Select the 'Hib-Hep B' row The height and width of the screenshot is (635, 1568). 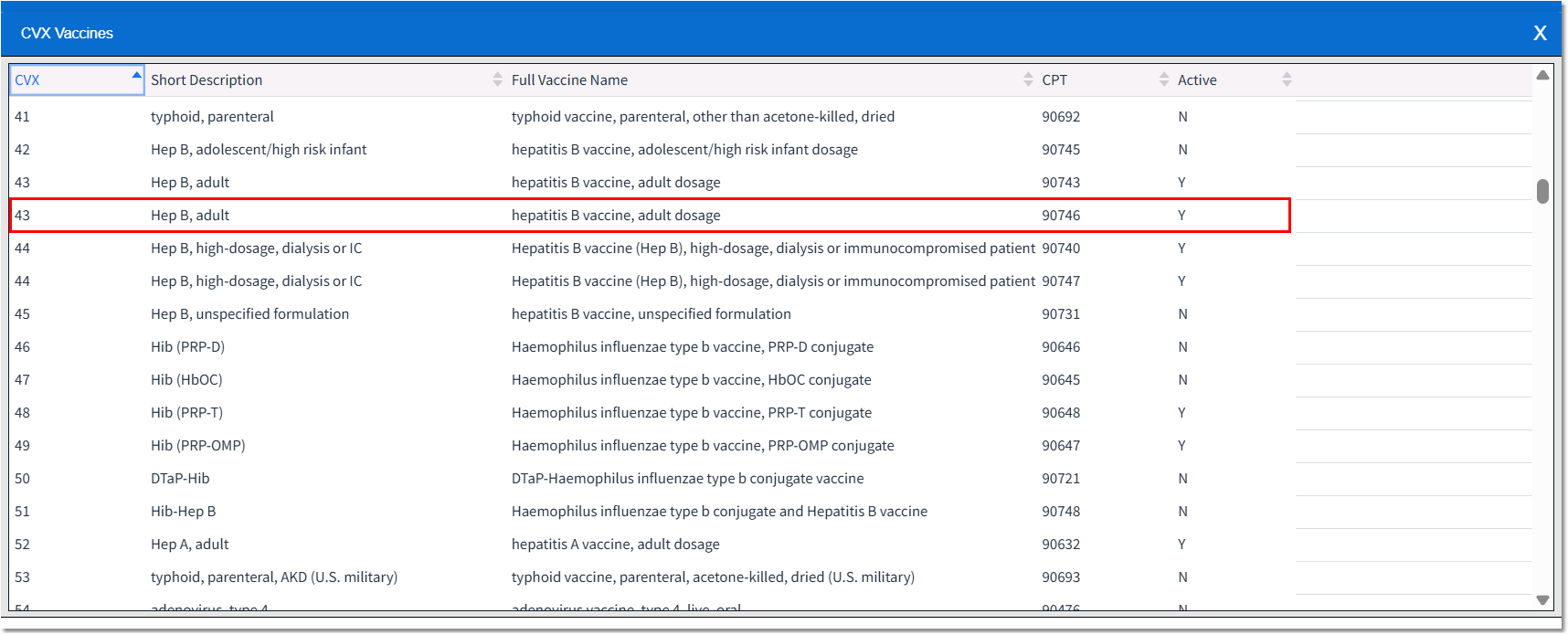pos(652,511)
